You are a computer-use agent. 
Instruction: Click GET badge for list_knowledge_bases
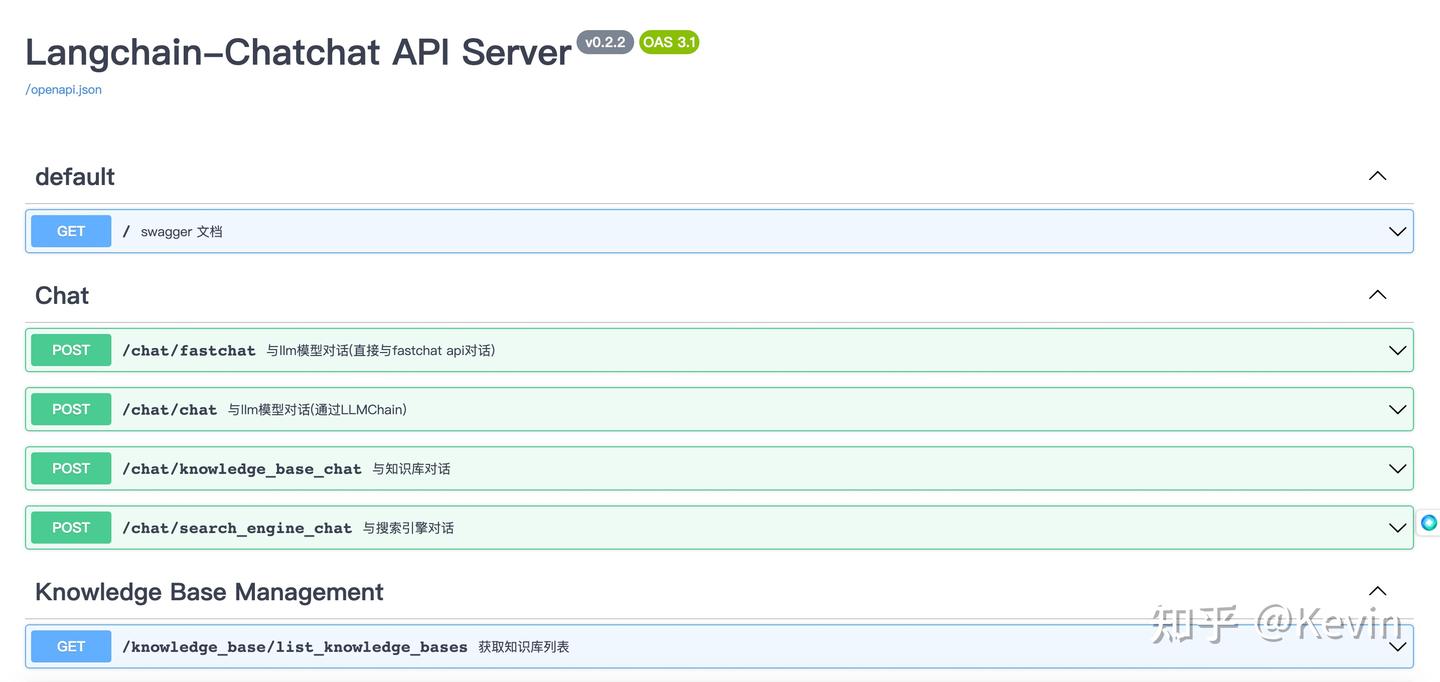coord(71,646)
